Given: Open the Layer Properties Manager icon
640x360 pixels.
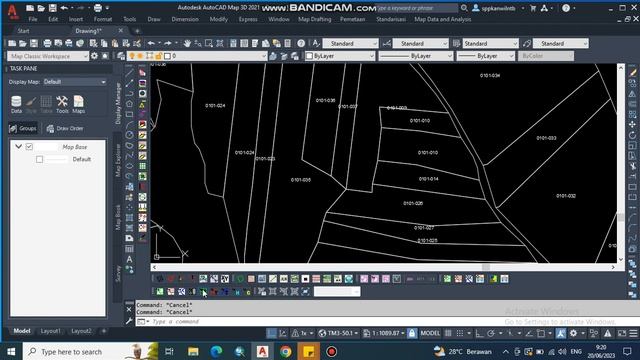Looking at the screenshot, I should tap(121, 56).
